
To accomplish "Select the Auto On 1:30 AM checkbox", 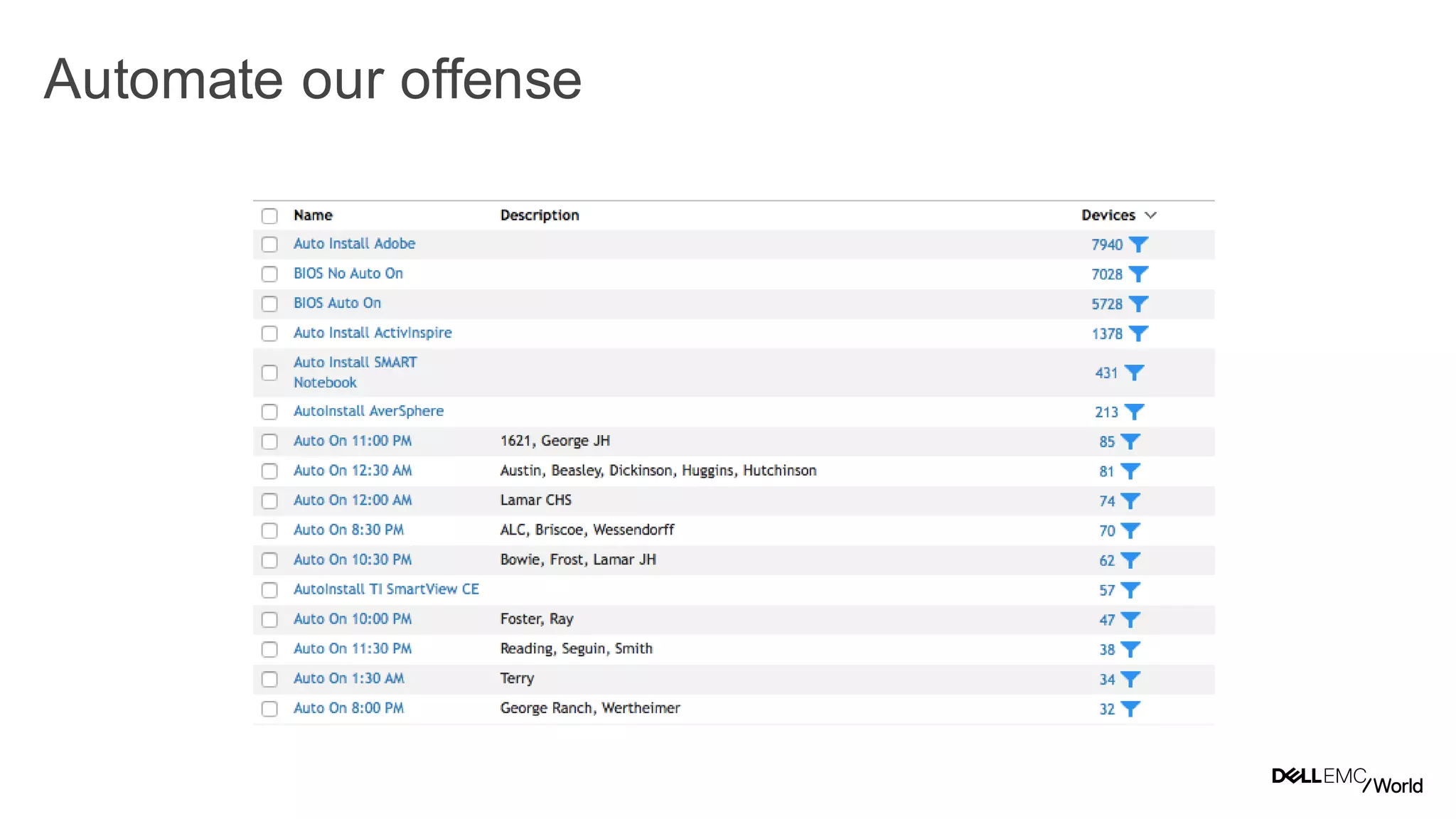I will pyautogui.click(x=269, y=680).
